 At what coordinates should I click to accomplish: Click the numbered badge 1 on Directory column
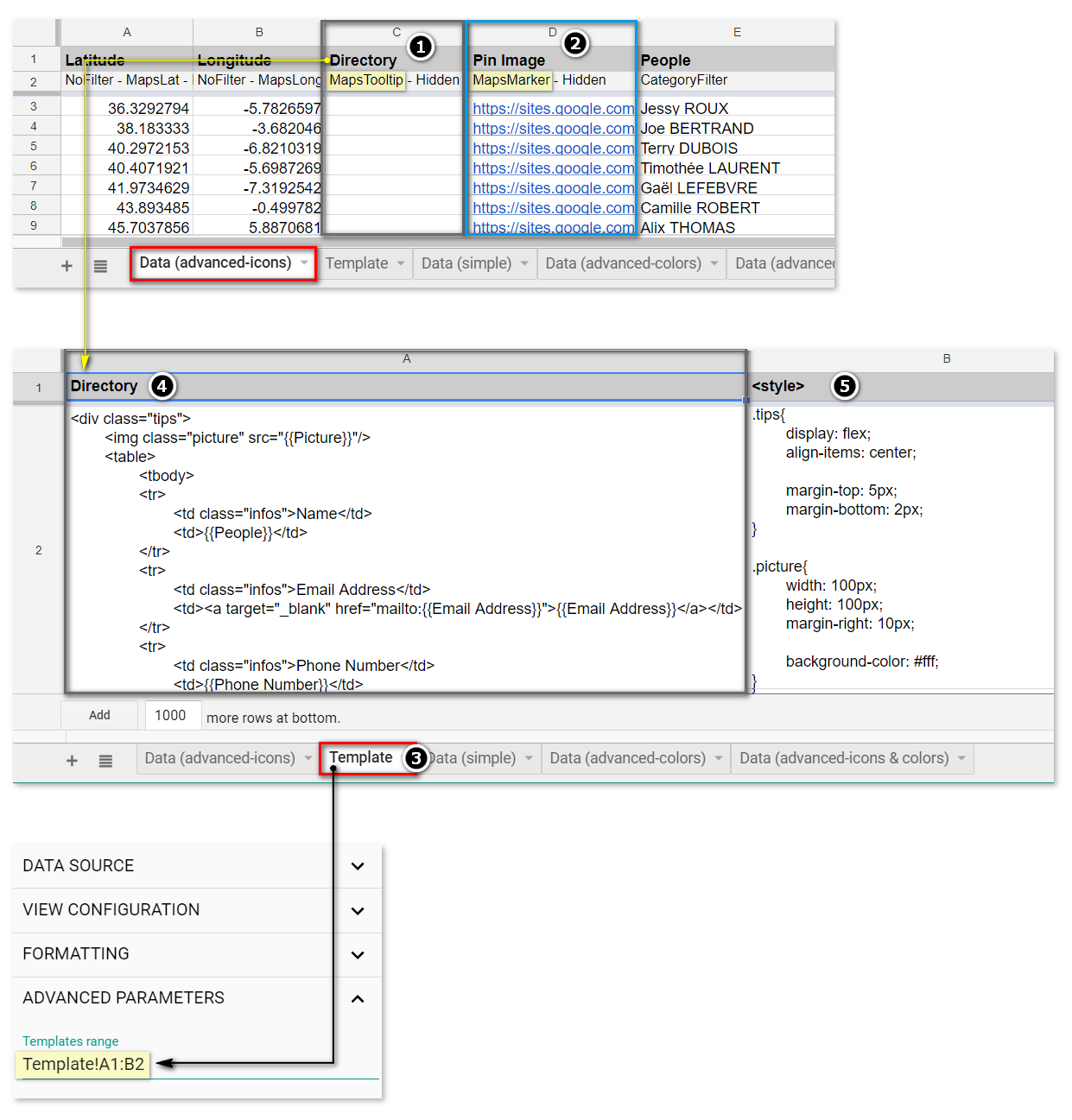(420, 47)
